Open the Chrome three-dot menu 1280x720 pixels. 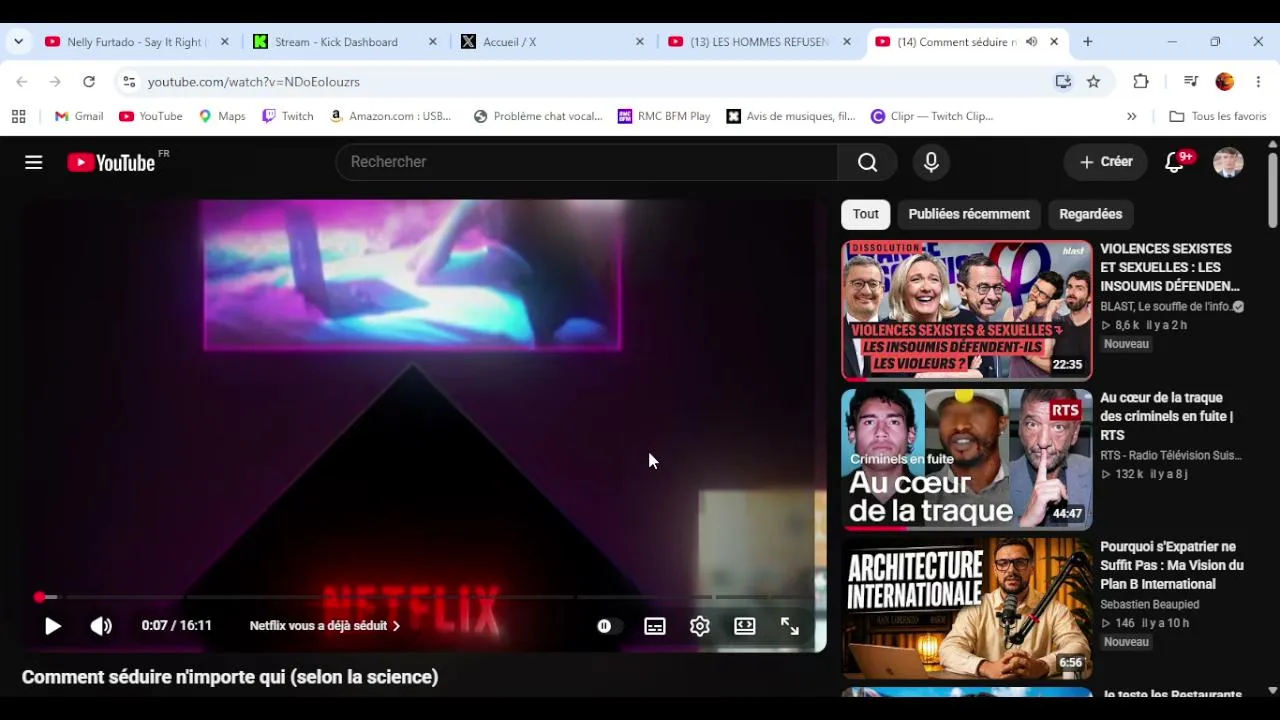coord(1258,82)
